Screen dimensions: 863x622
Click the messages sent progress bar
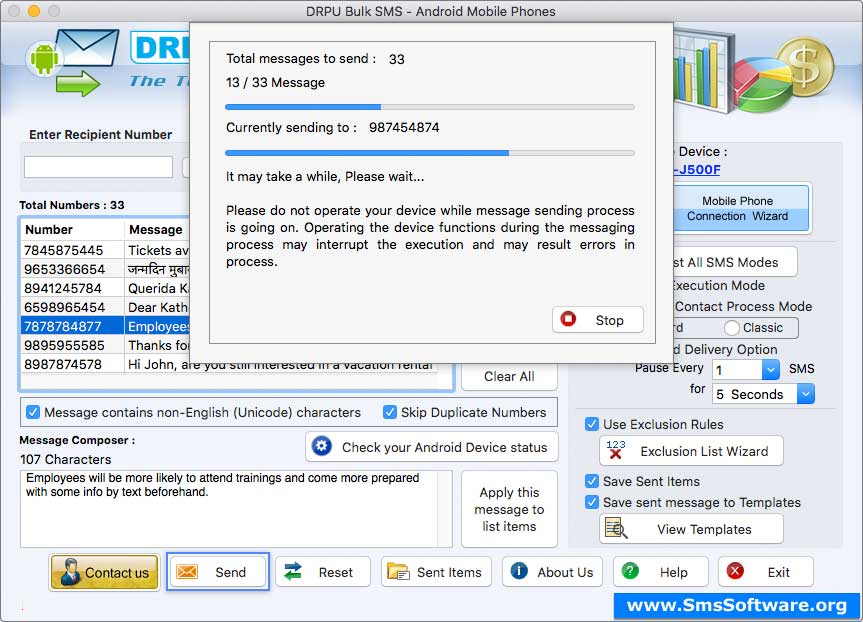pos(430,107)
